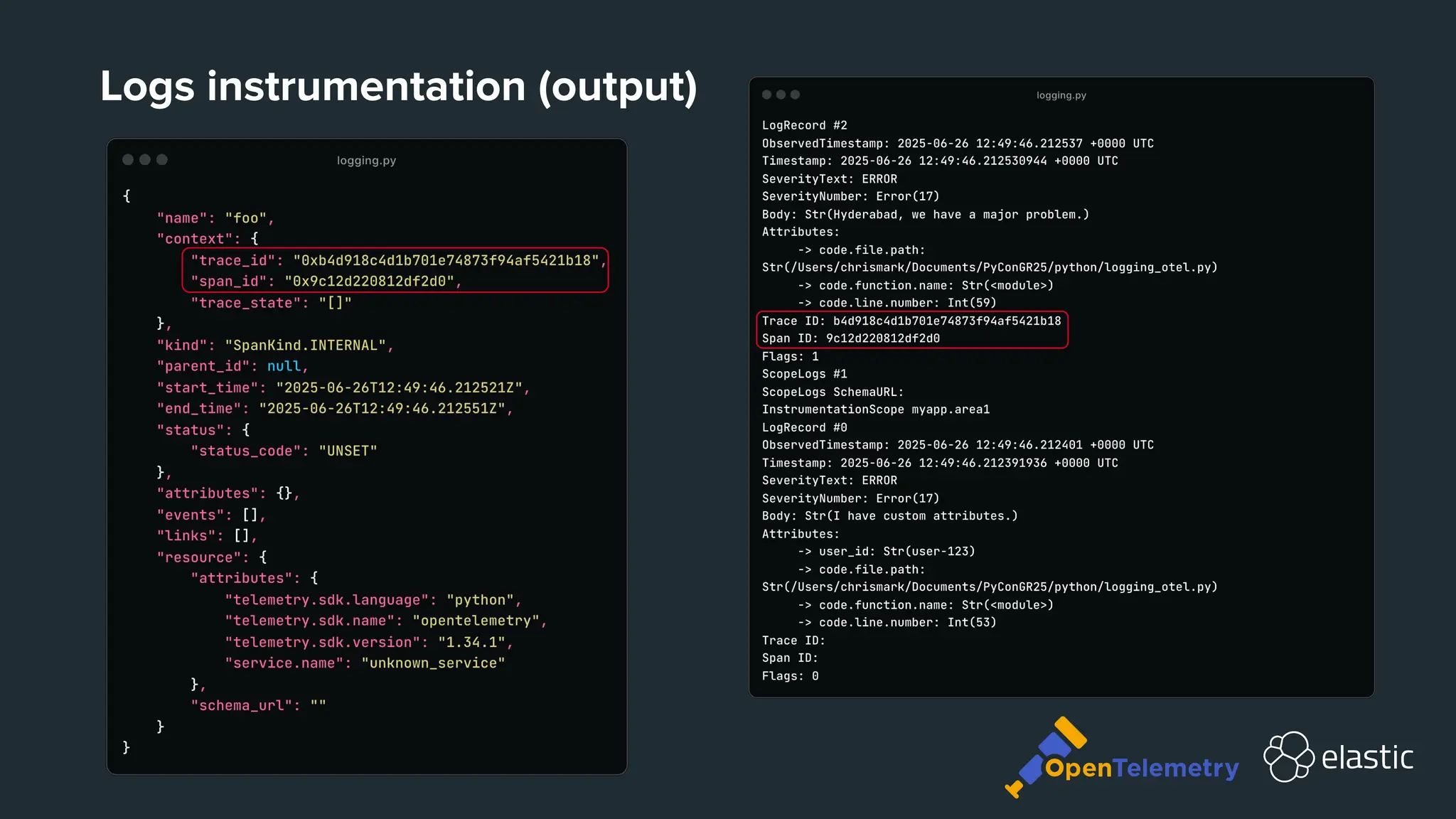The height and width of the screenshot is (819, 1456).
Task: Click the "ScopeLogs #1" line
Action: pyautogui.click(x=805, y=374)
